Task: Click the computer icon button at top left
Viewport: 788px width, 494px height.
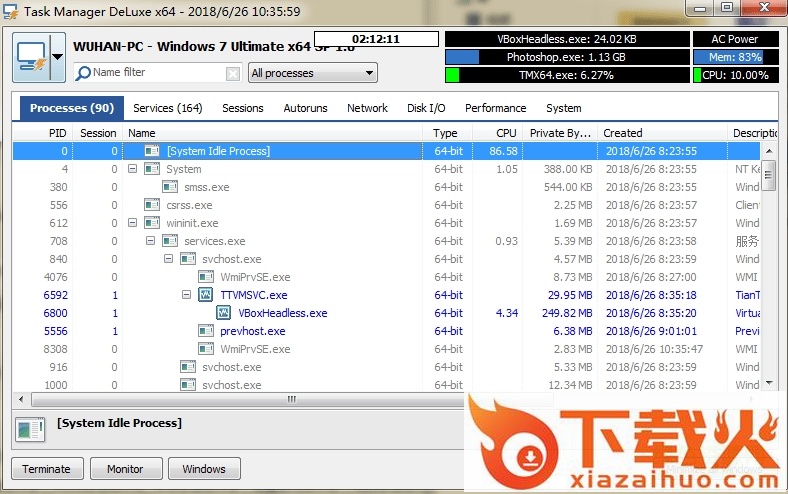Action: 31,57
